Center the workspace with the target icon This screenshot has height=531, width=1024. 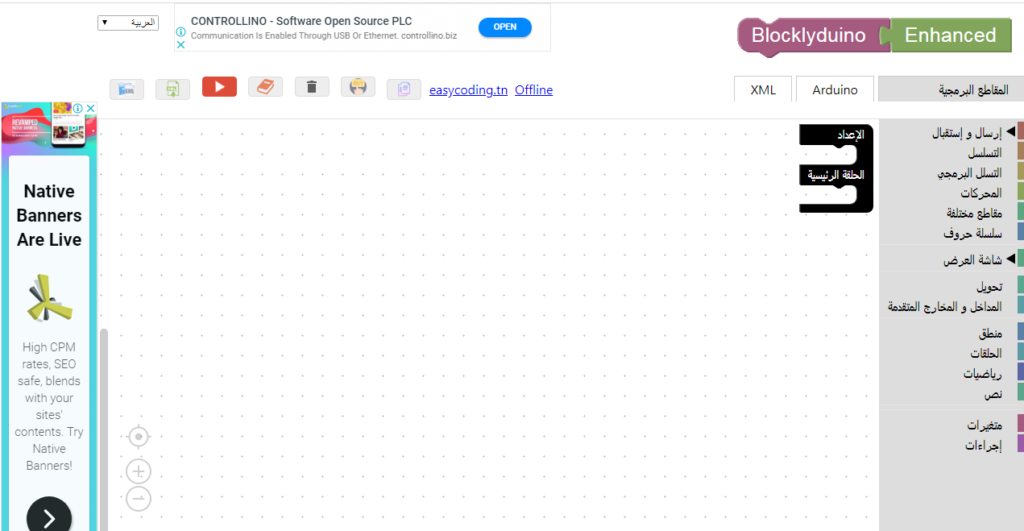coord(139,437)
